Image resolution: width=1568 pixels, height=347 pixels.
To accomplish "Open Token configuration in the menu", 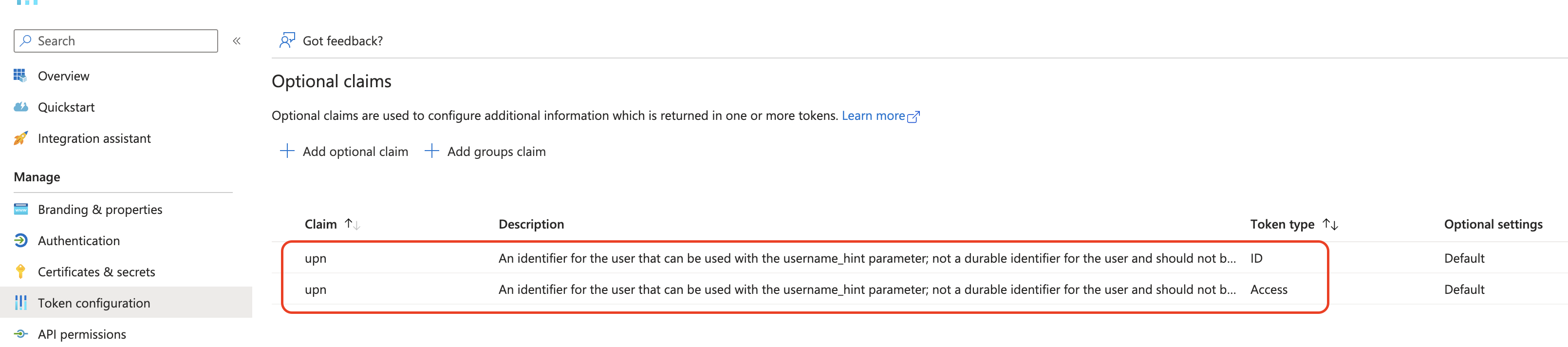I will tap(93, 303).
